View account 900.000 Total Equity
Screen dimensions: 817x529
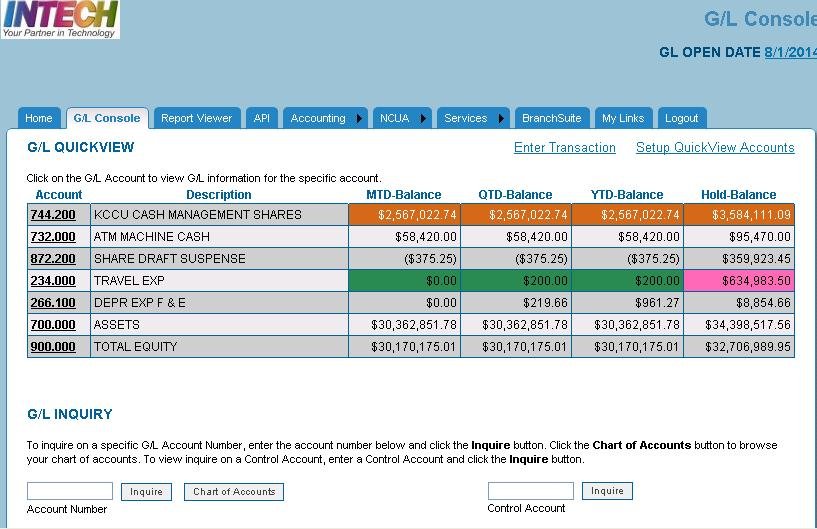pos(53,347)
